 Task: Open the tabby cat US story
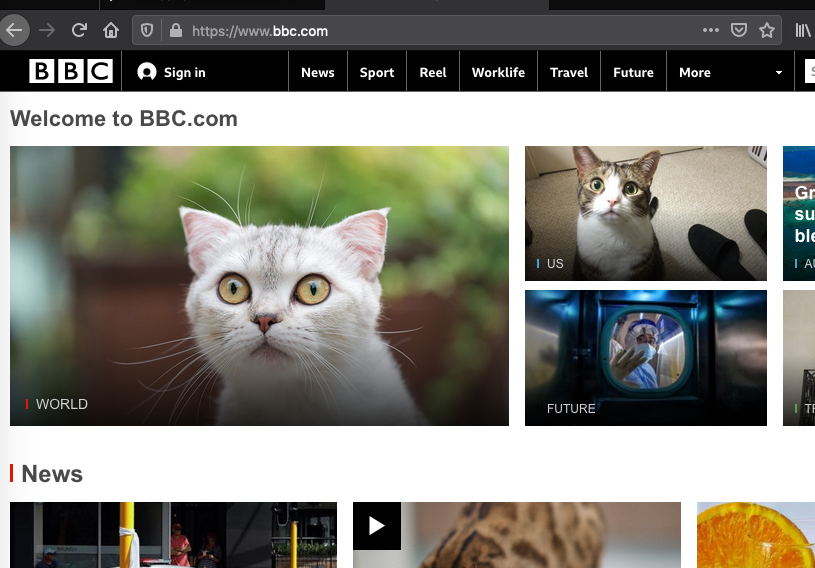click(646, 213)
